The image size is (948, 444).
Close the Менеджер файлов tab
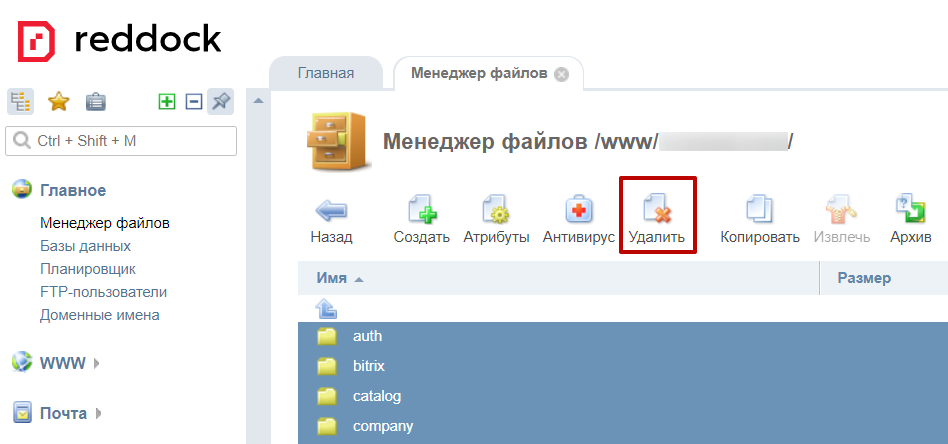point(561,74)
